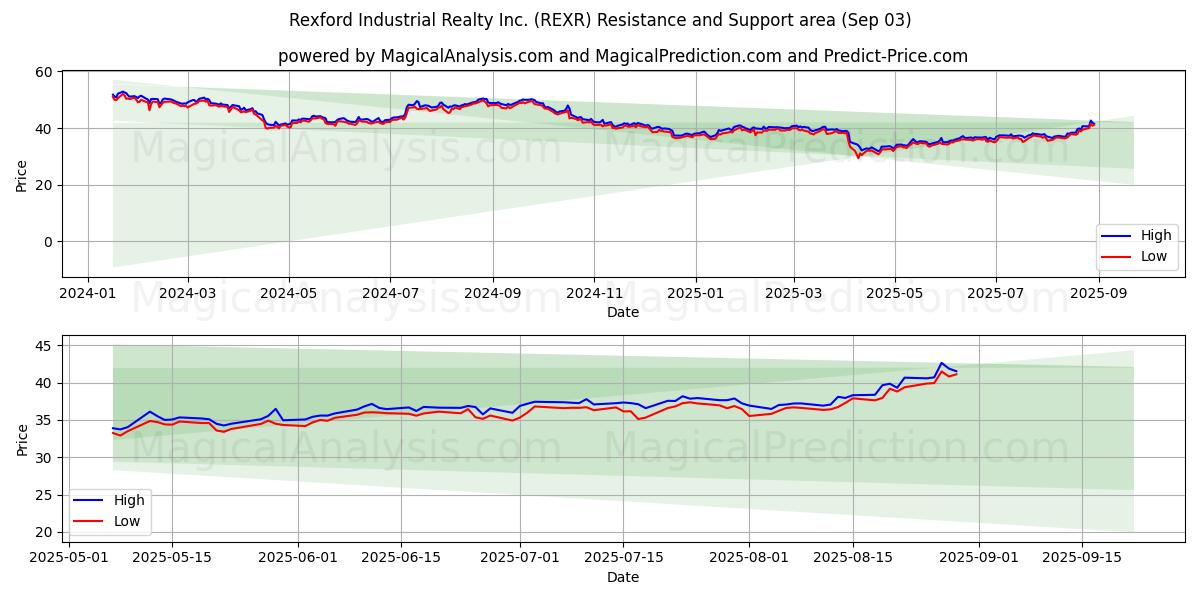This screenshot has width=1200, height=600.
Task: Click the '2024-09' x-axis label
Action: 492,294
